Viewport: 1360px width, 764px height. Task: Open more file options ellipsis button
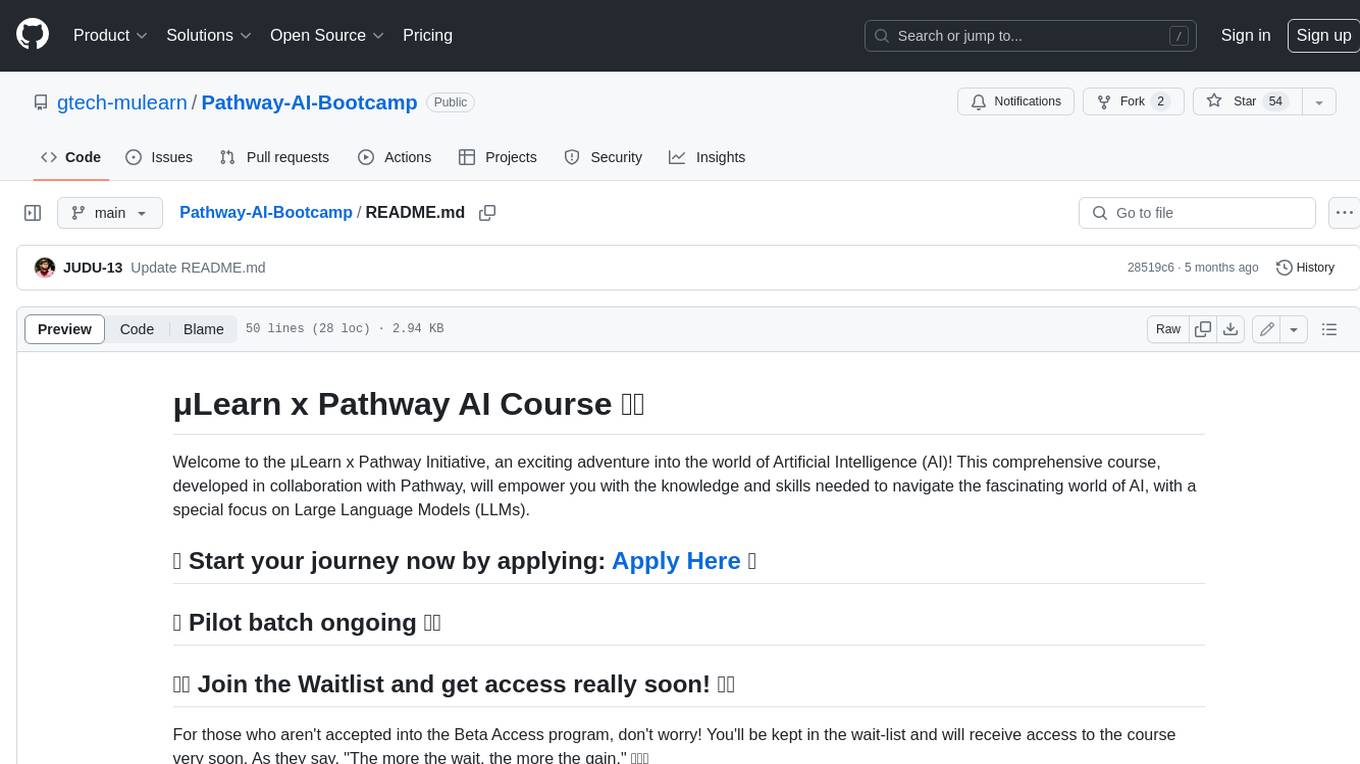tap(1344, 213)
